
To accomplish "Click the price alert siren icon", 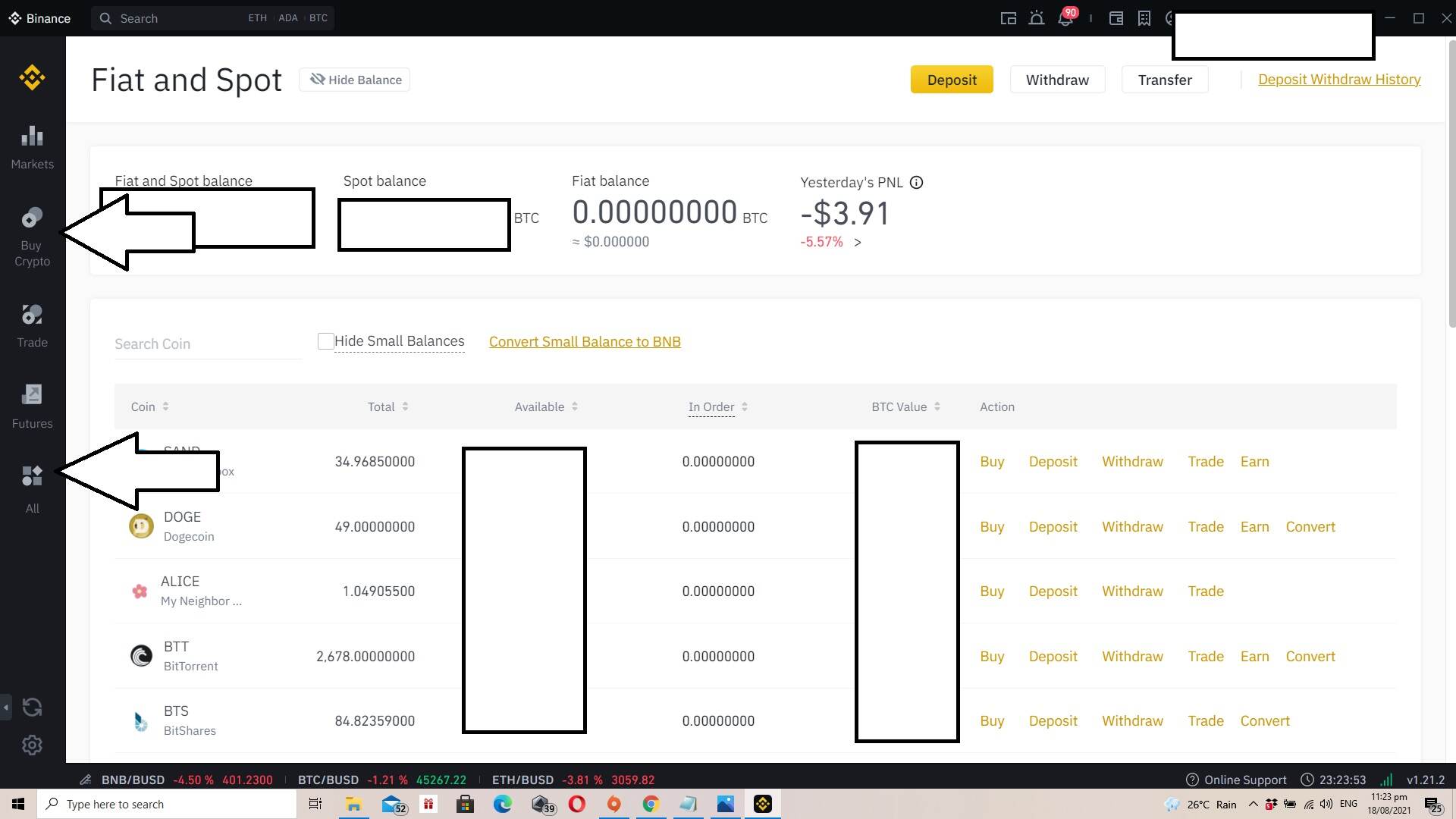I will [1037, 18].
